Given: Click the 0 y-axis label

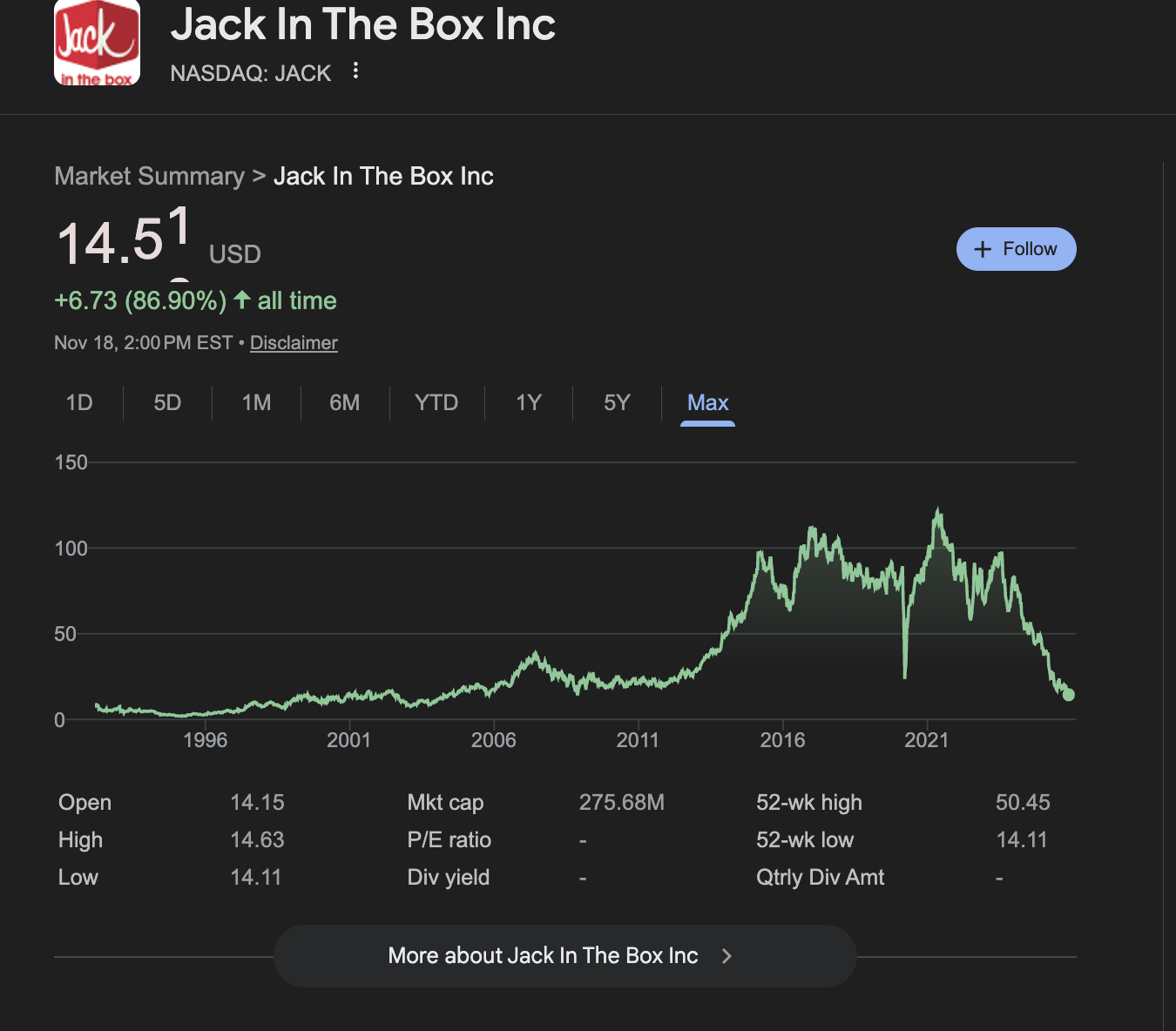Looking at the screenshot, I should pos(59,719).
